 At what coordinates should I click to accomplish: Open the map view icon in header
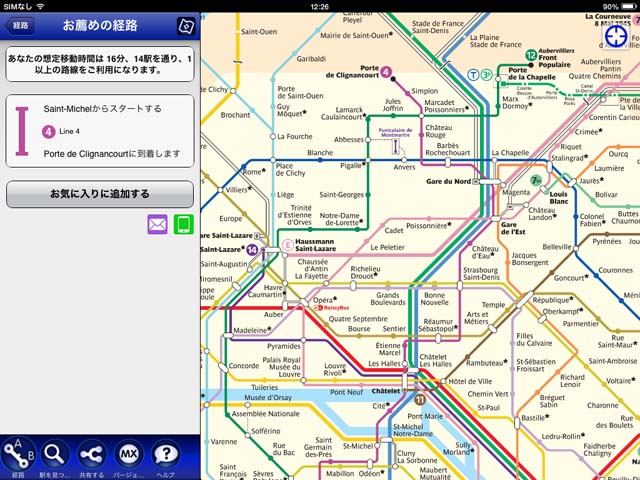tap(186, 26)
